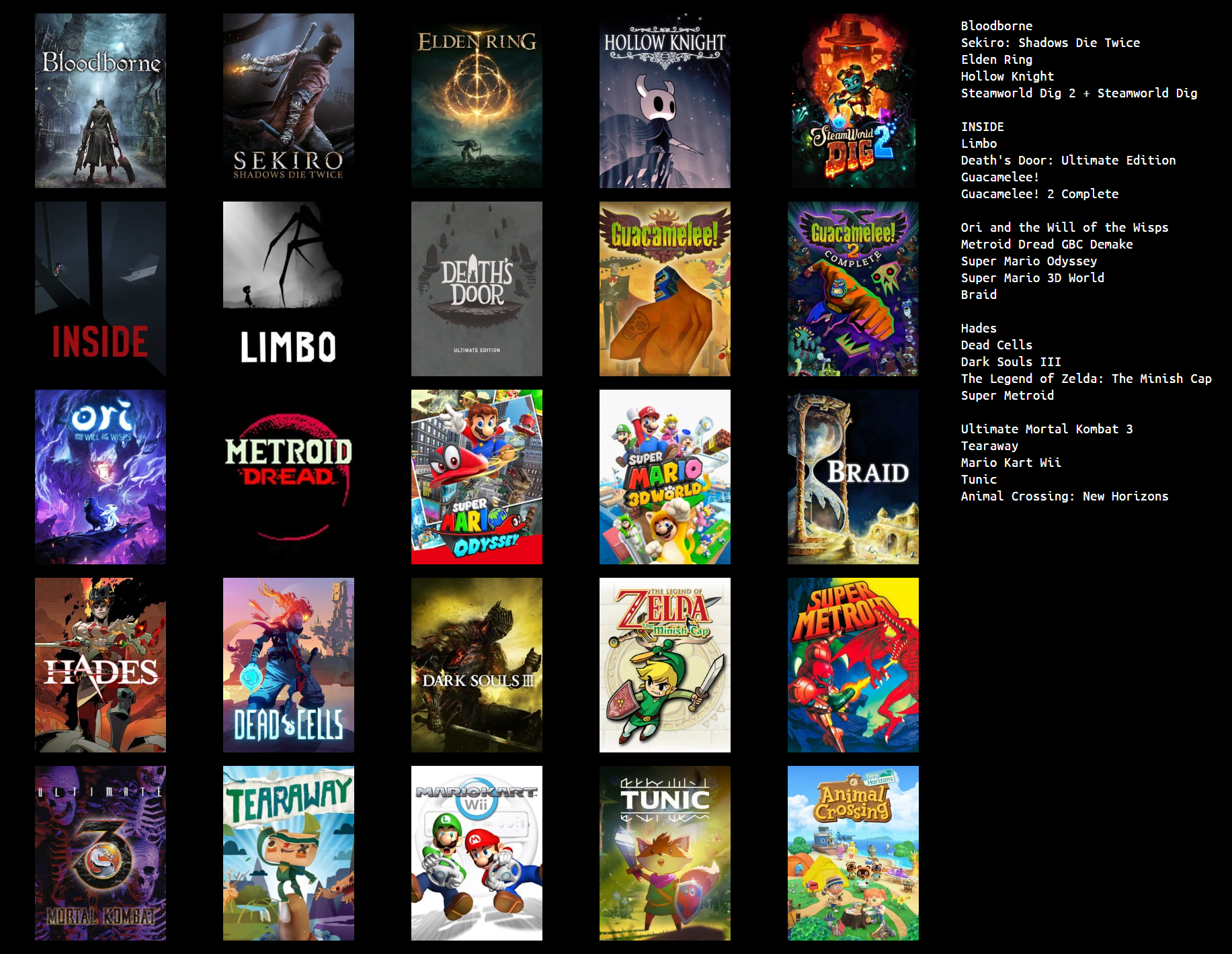Open the Dead Cells cover
Image resolution: width=1232 pixels, height=954 pixels.
click(288, 665)
